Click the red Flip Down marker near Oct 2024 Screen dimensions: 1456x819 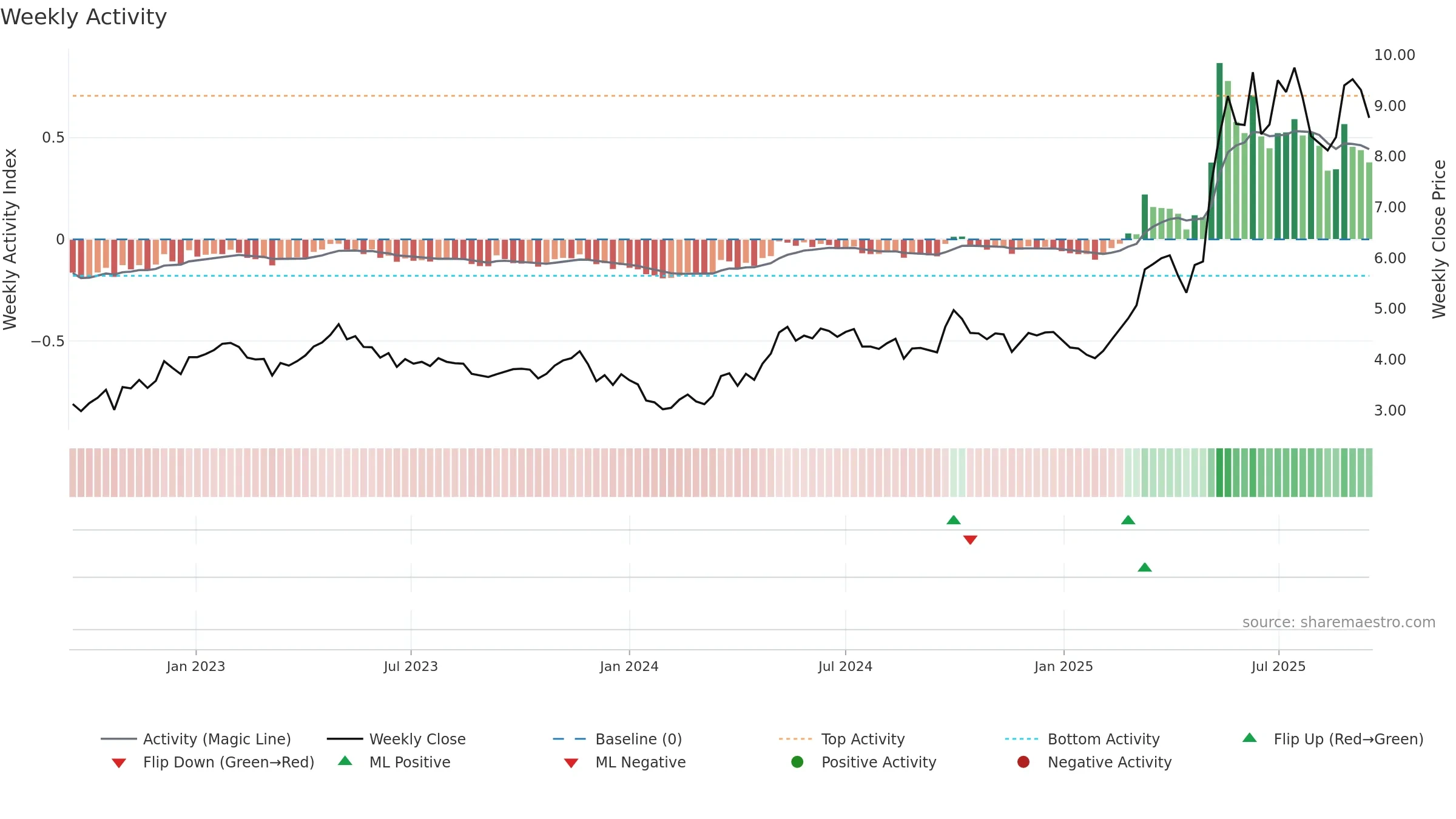click(x=970, y=540)
